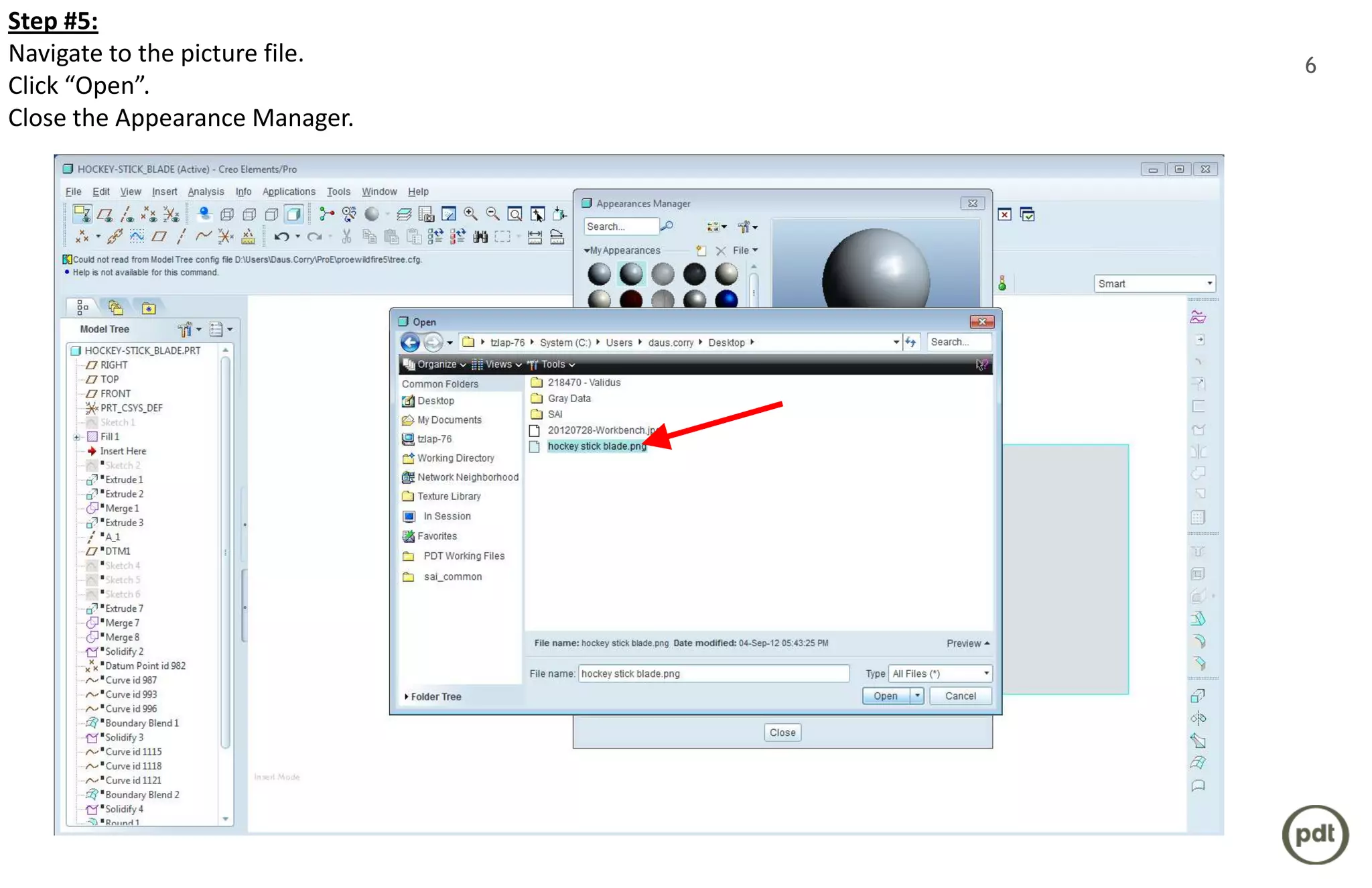Select the blue appearance sphere swatch
This screenshot has height=888, width=1372.
coord(726,298)
